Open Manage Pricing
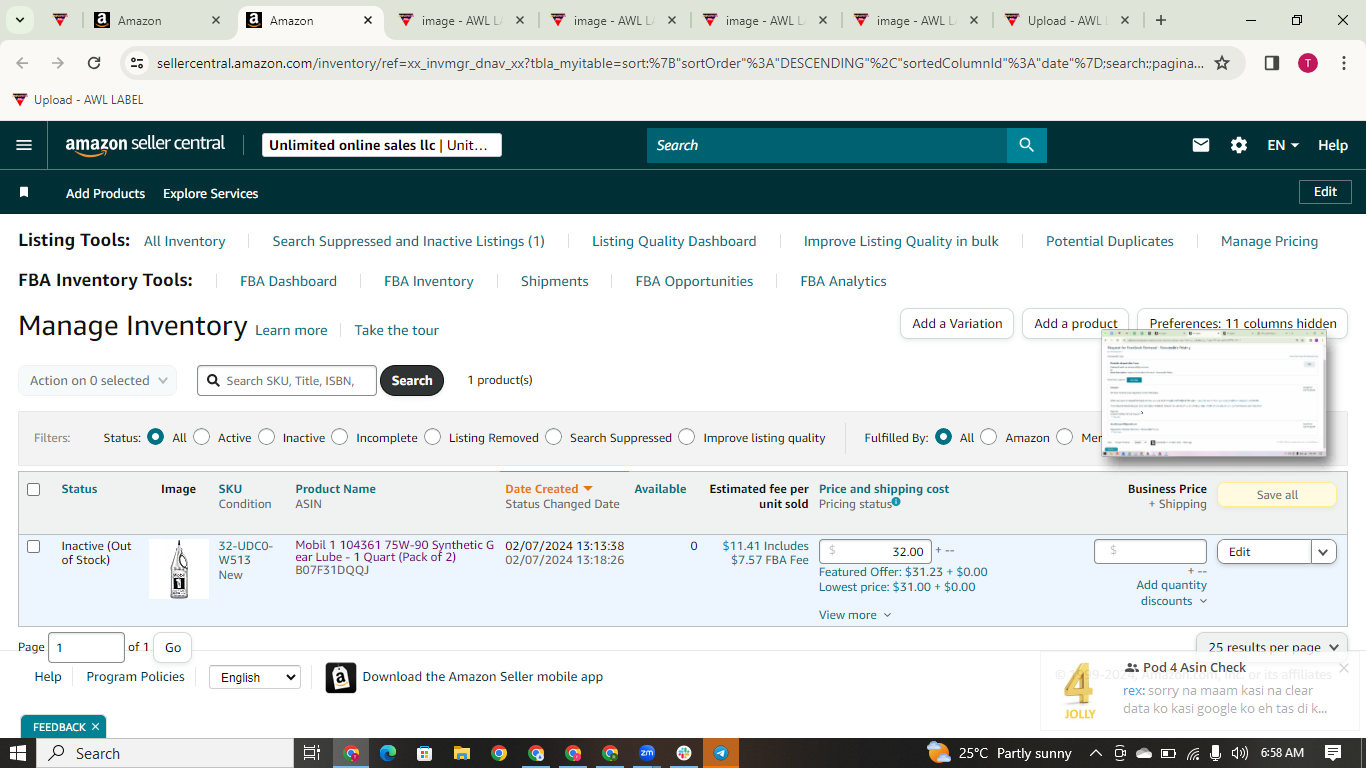 click(1270, 241)
